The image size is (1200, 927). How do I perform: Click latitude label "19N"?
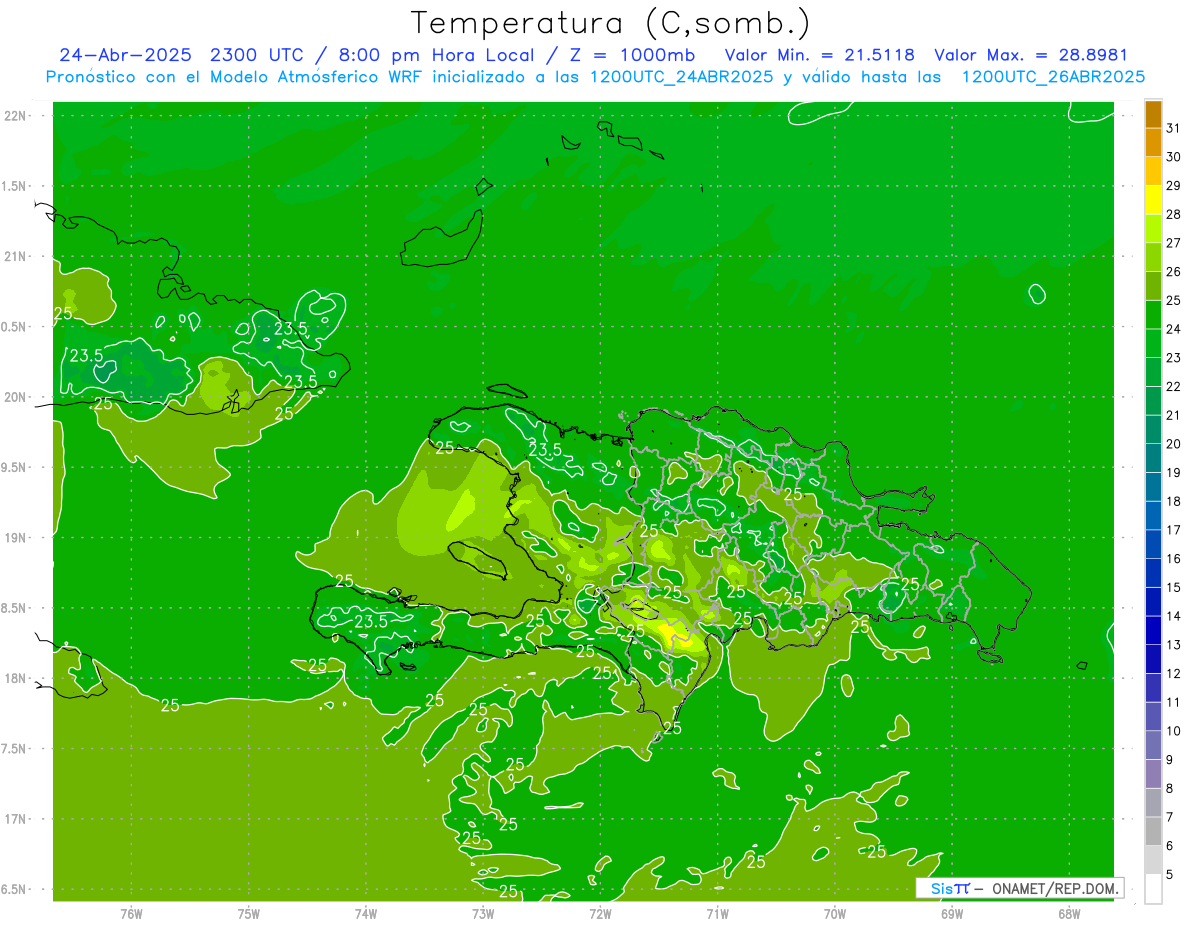[17, 538]
